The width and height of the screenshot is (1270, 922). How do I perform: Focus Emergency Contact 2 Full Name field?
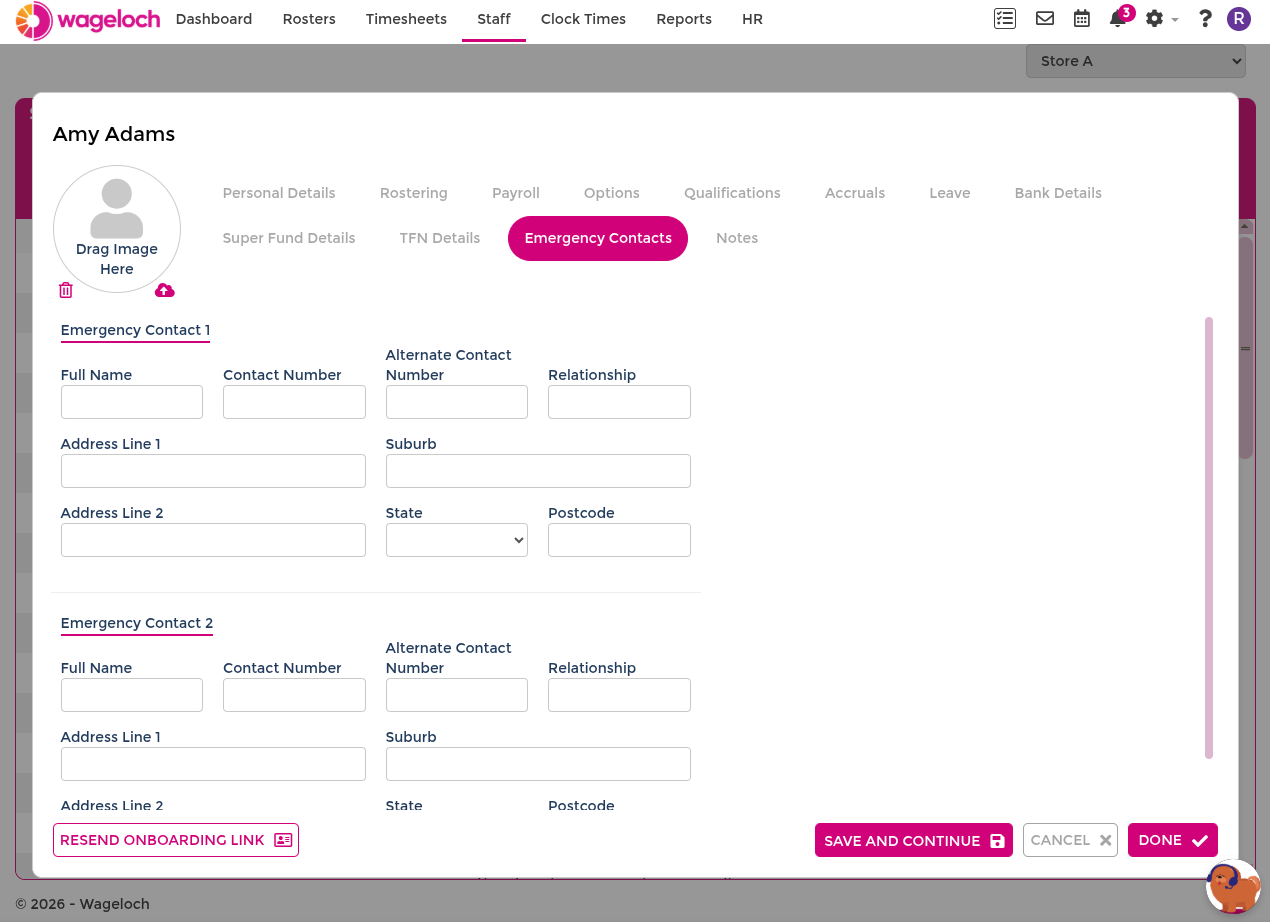(132, 695)
